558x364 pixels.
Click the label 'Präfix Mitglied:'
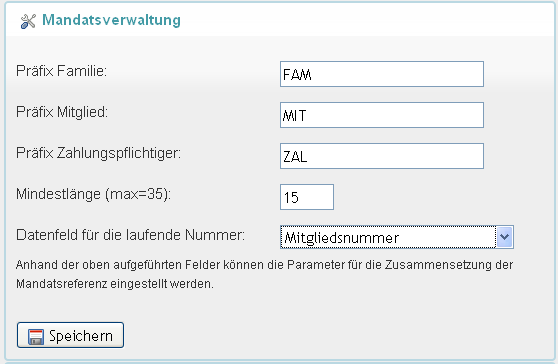(62, 112)
